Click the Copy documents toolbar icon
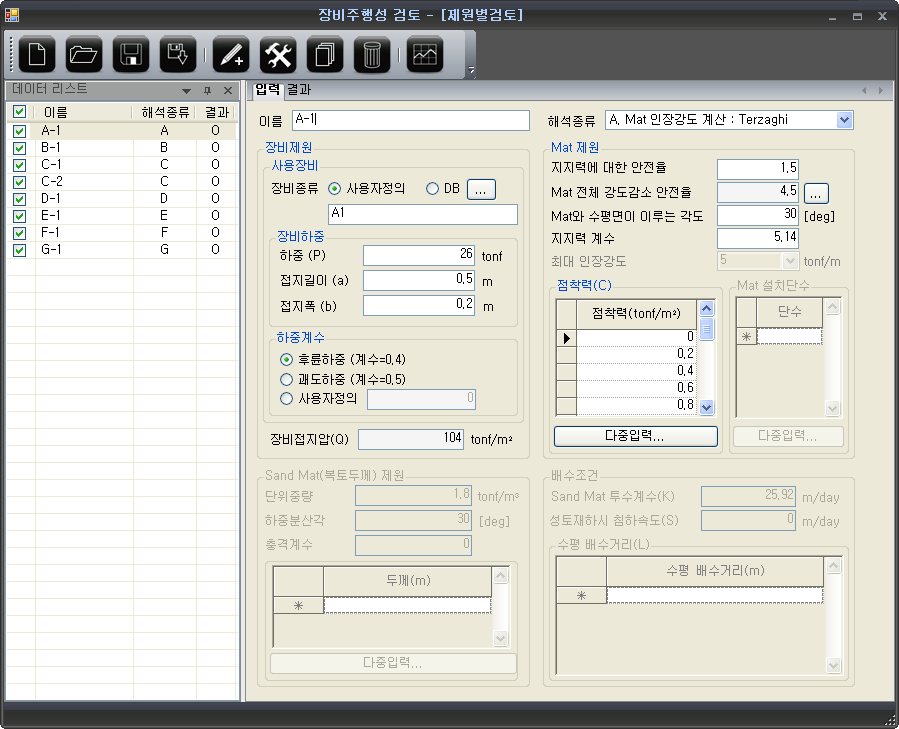The image size is (899, 729). tap(325, 54)
